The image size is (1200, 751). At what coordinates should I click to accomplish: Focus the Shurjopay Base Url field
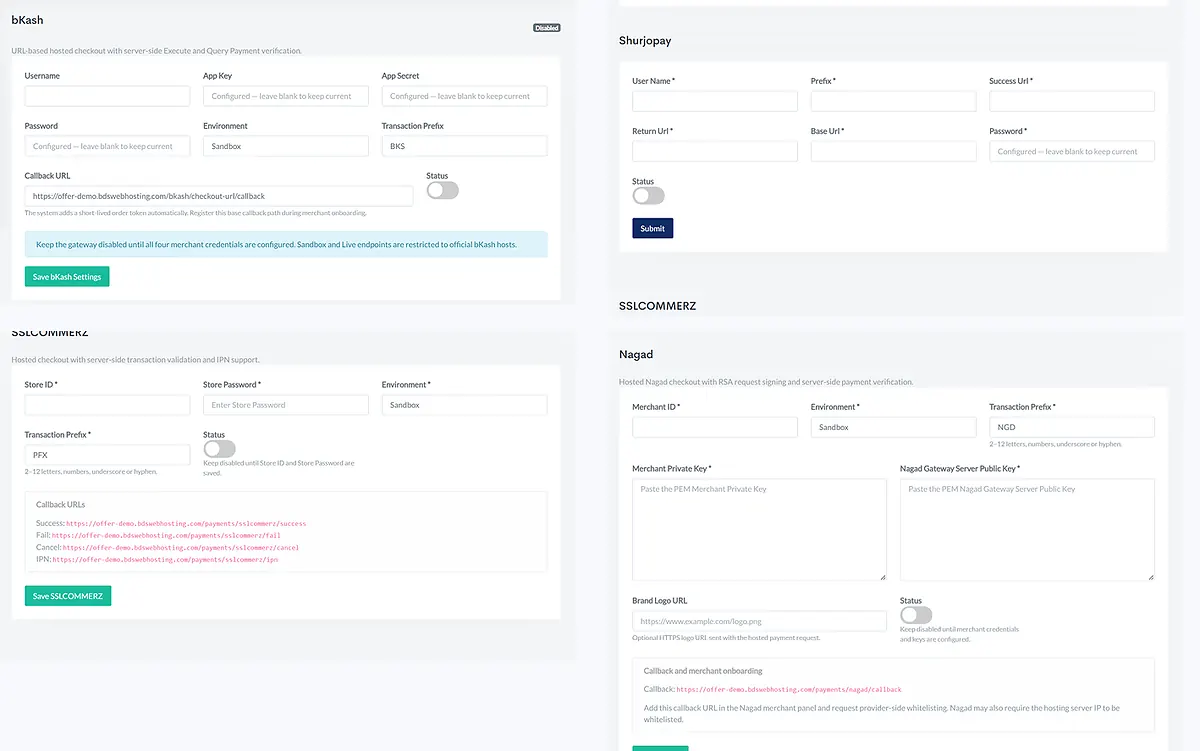coord(893,151)
